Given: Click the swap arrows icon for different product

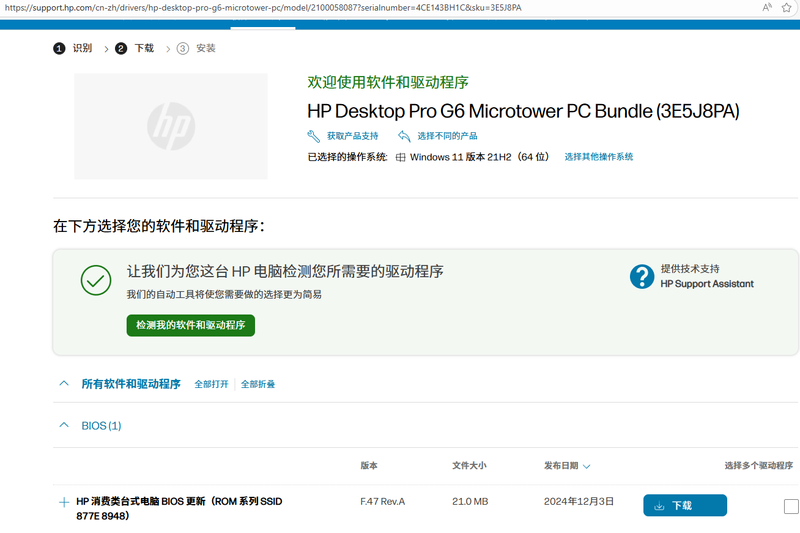Looking at the screenshot, I should pyautogui.click(x=404, y=136).
